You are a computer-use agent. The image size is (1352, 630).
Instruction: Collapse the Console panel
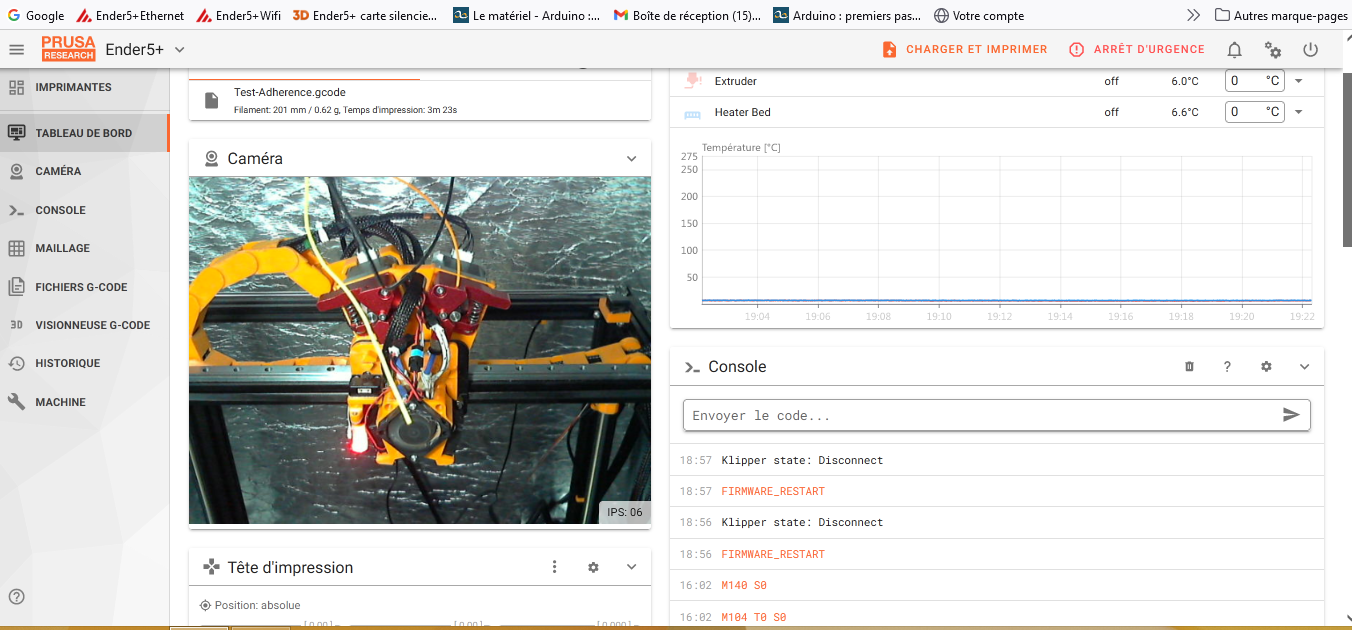click(x=1304, y=367)
